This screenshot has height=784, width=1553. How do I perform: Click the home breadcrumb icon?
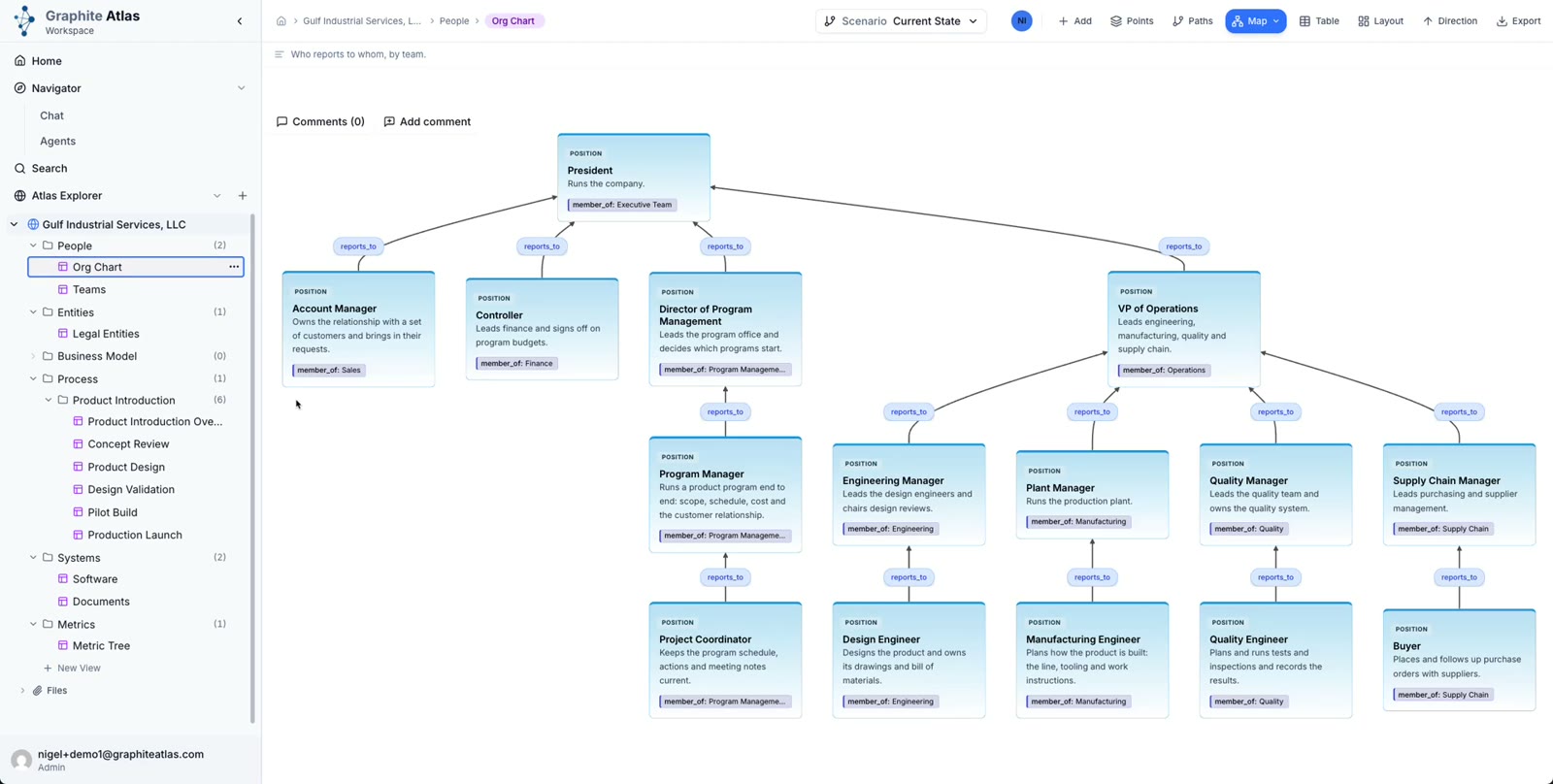tap(281, 21)
